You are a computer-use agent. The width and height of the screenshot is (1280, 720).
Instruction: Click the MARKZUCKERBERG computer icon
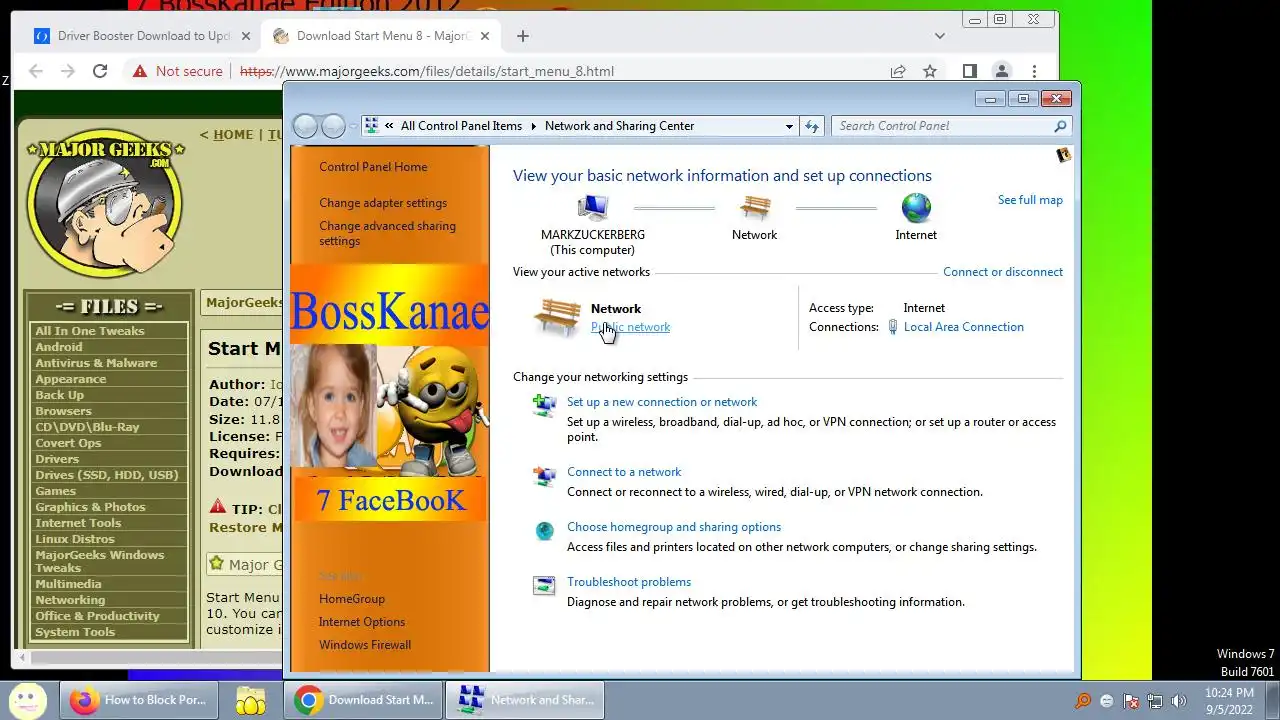593,208
